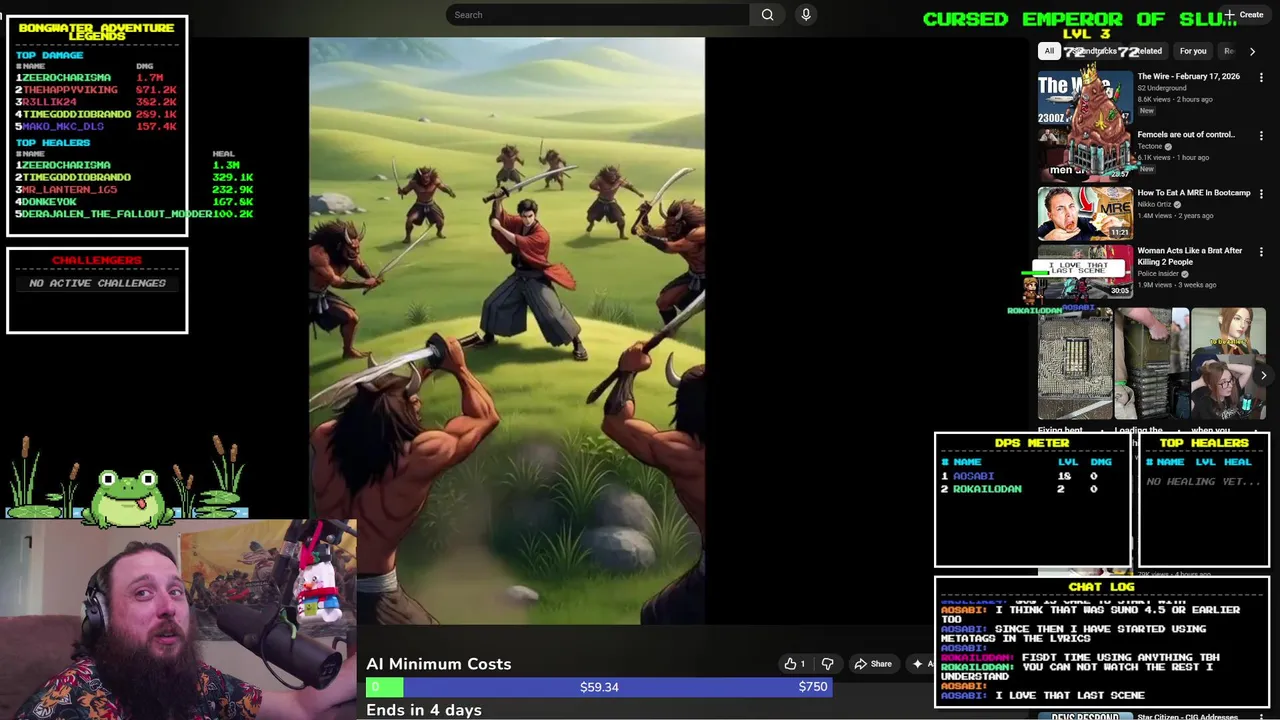Open 'How To Eat A MRE In Bootcamp' title
The image size is (1280, 720).
coord(1193,193)
